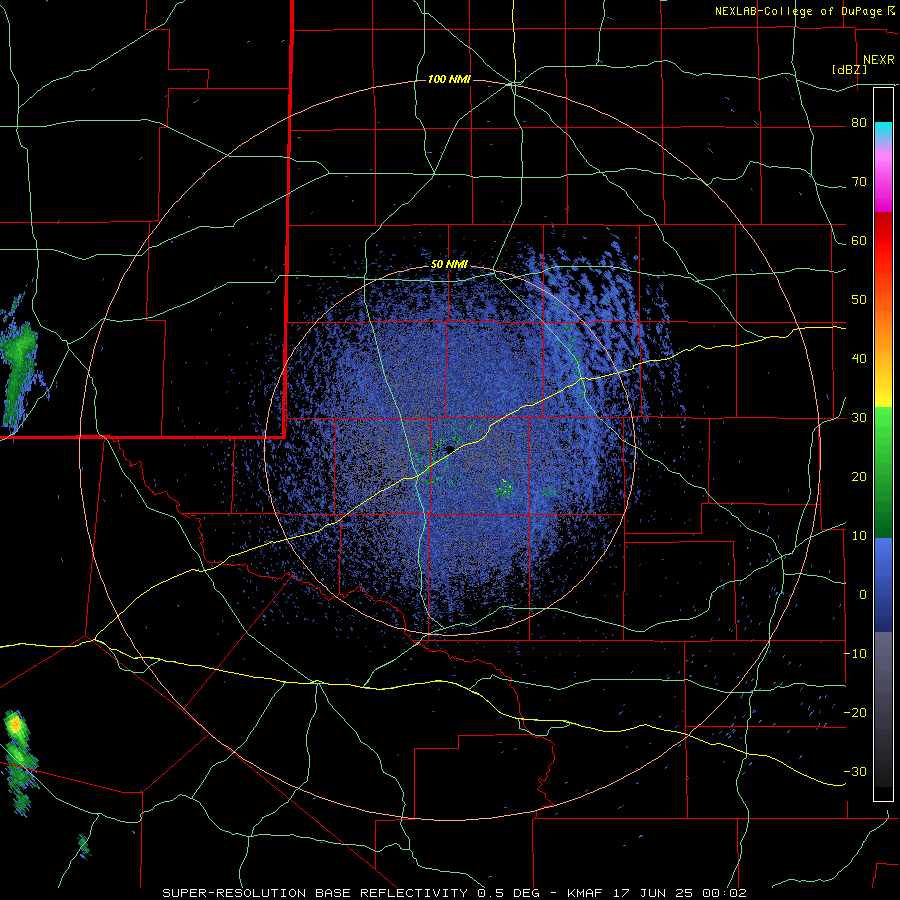Select the 80 value on dBZ scale

click(x=859, y=123)
